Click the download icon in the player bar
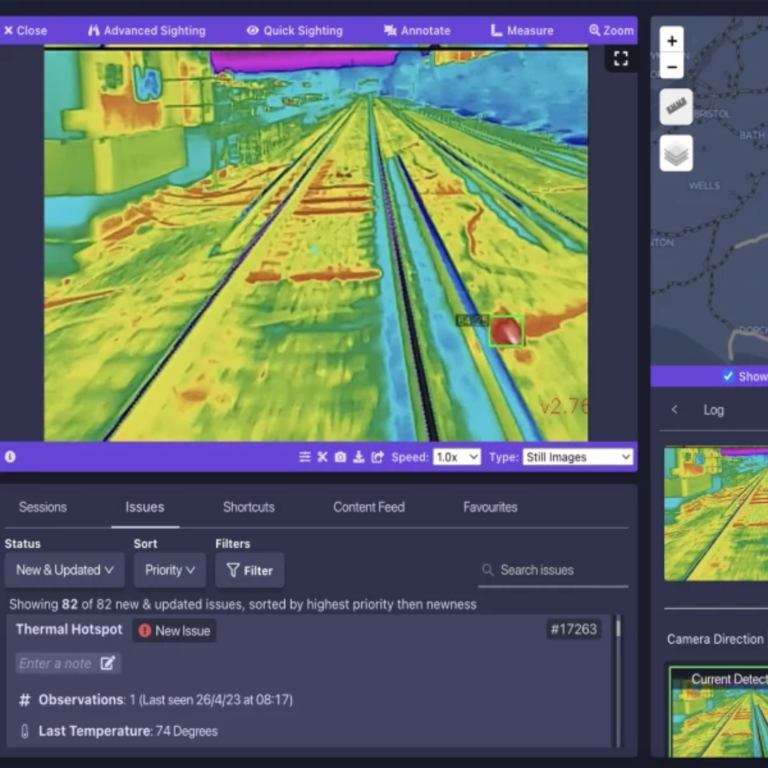This screenshot has height=768, width=768. coord(358,457)
